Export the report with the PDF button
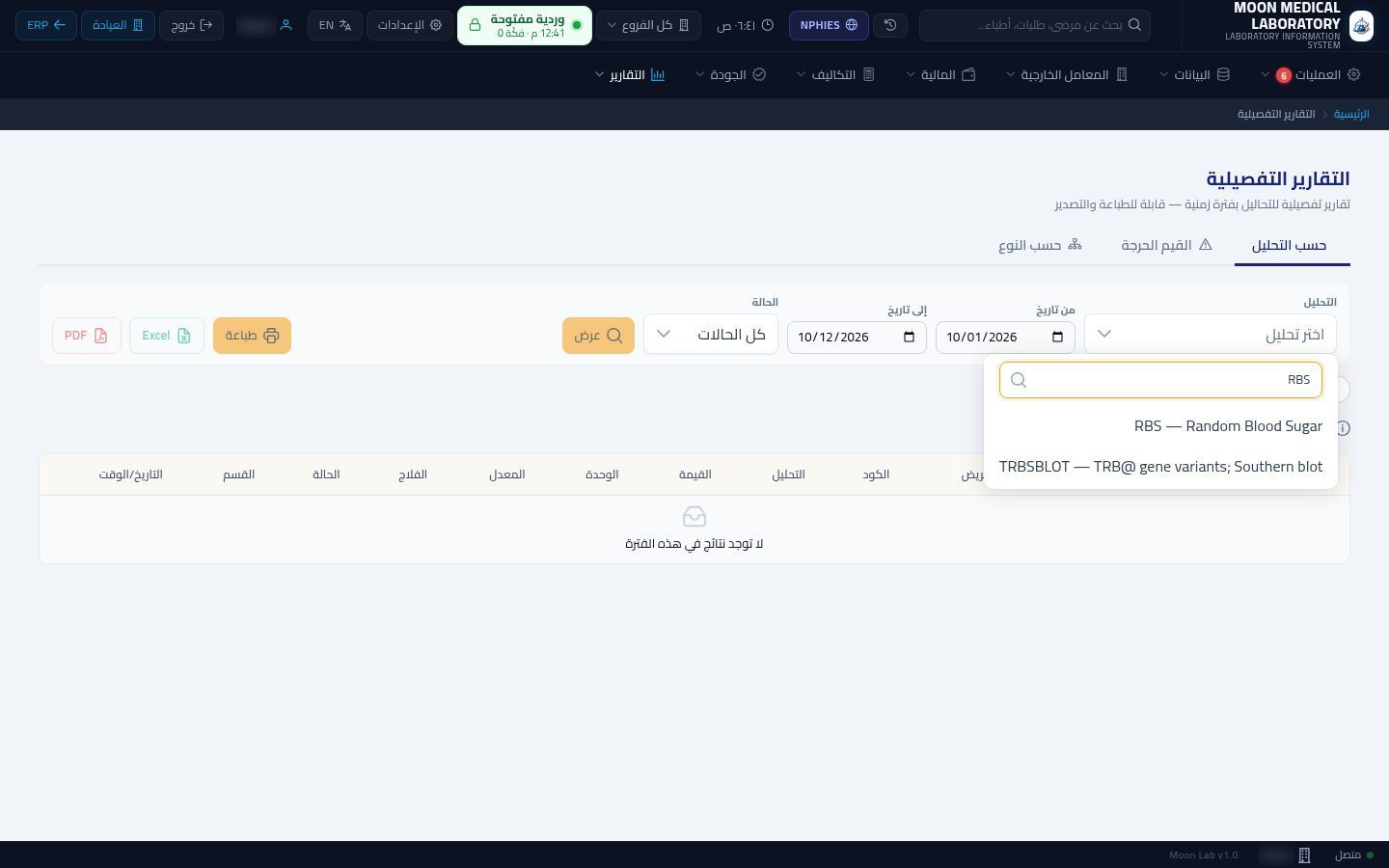The height and width of the screenshot is (868, 1389). [x=87, y=336]
